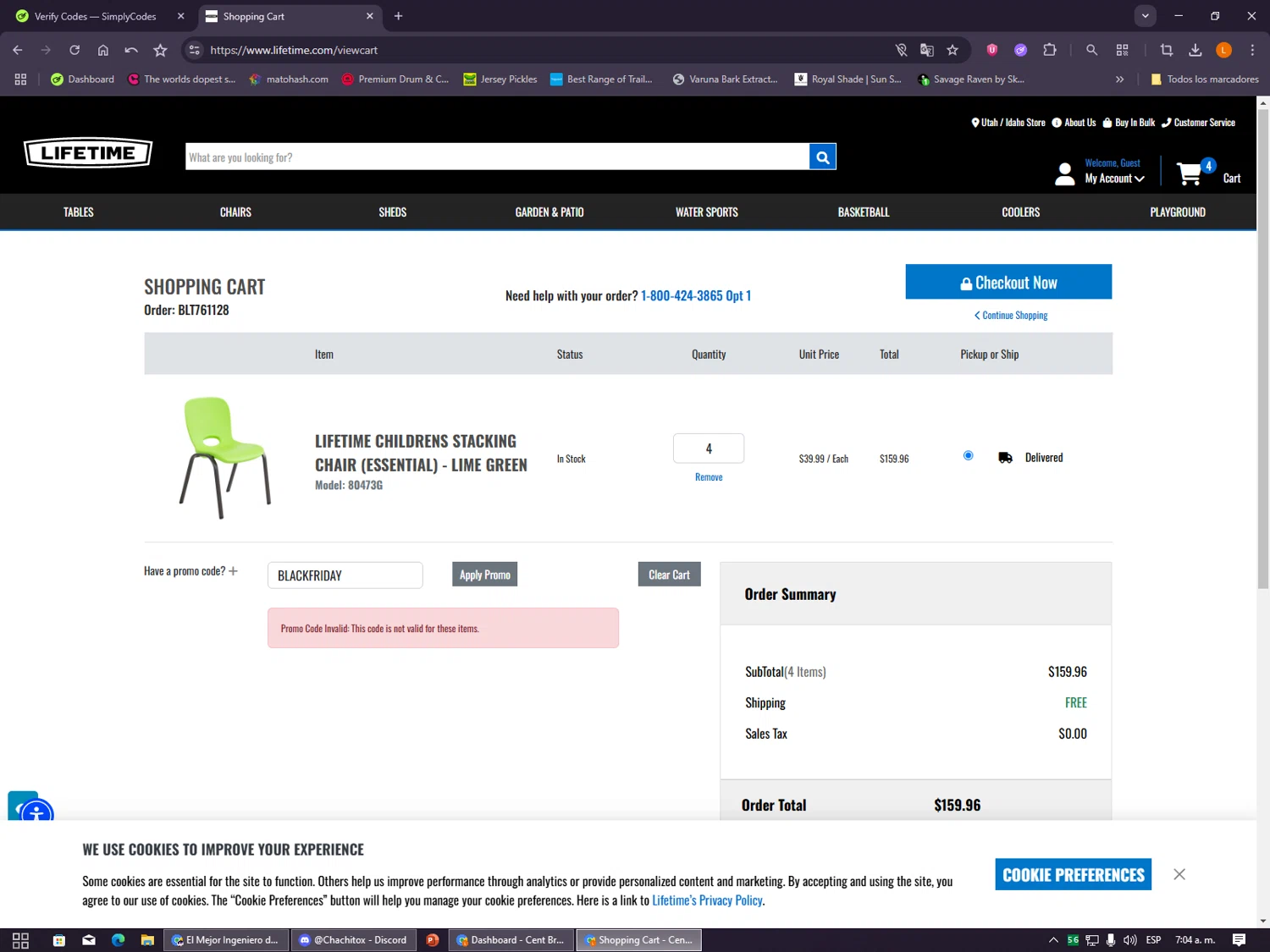Open the new tab plus button
The image size is (1270, 952).
[399, 16]
